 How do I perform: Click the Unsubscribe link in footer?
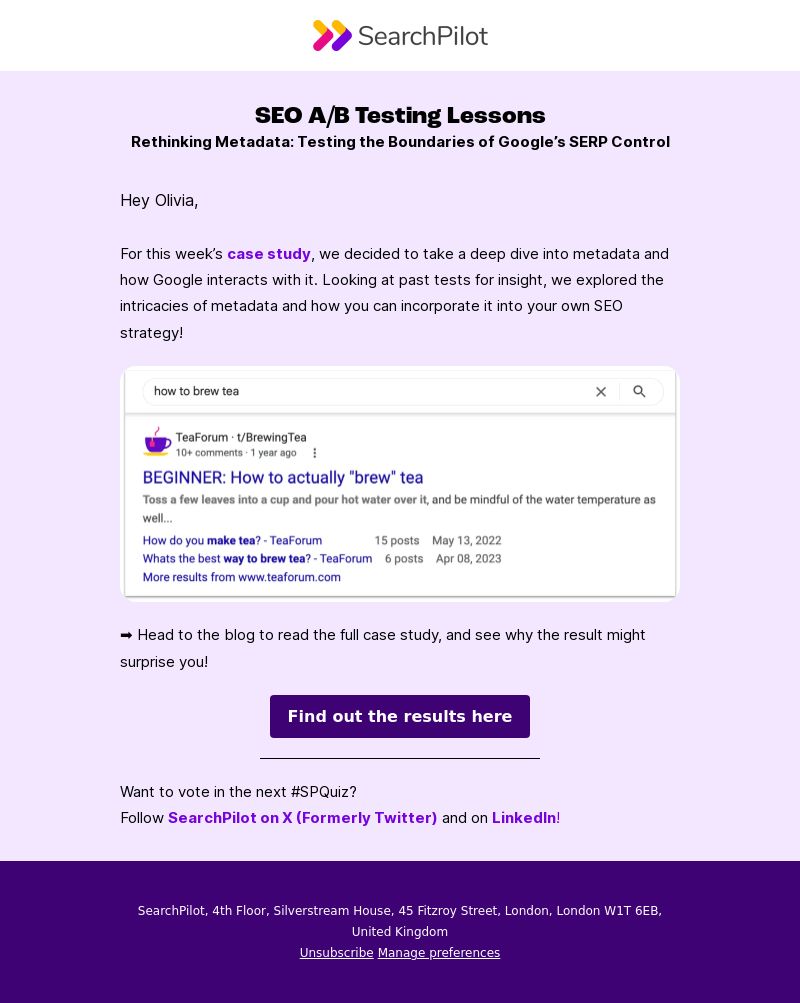click(x=336, y=952)
